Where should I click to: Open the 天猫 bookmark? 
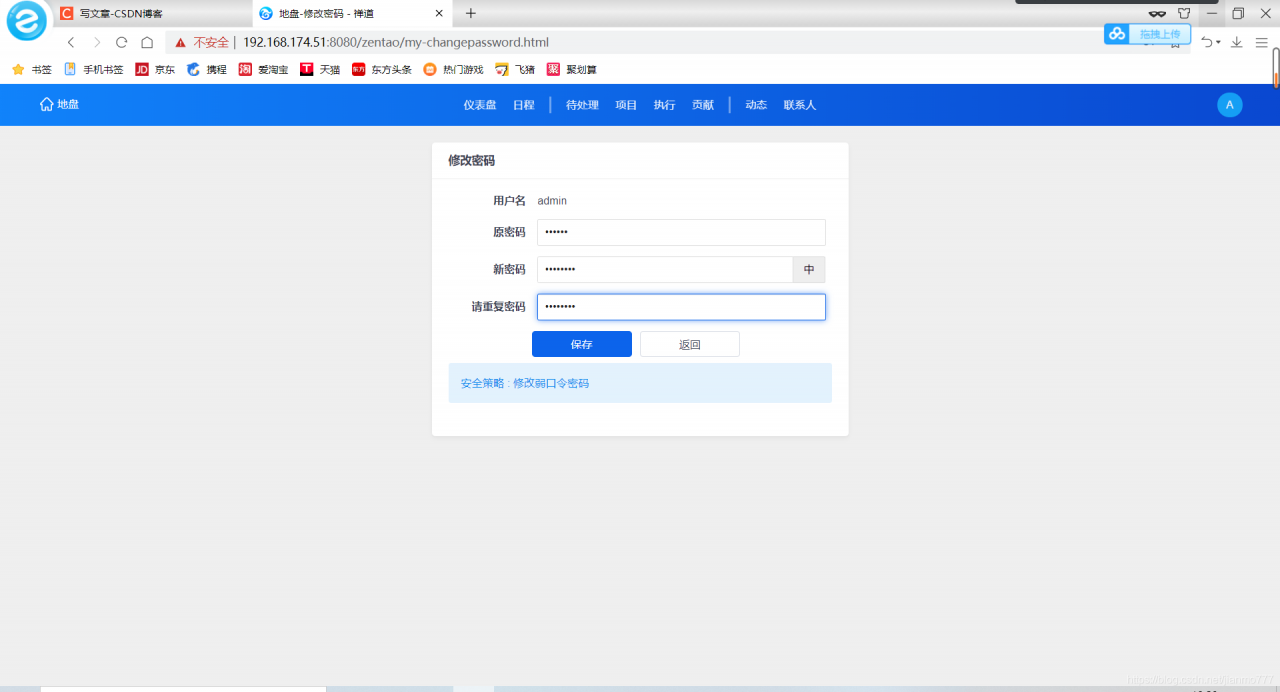click(x=320, y=69)
